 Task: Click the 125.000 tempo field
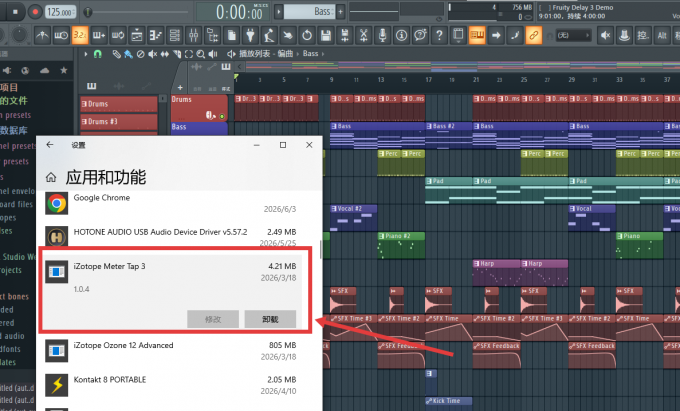(60, 12)
